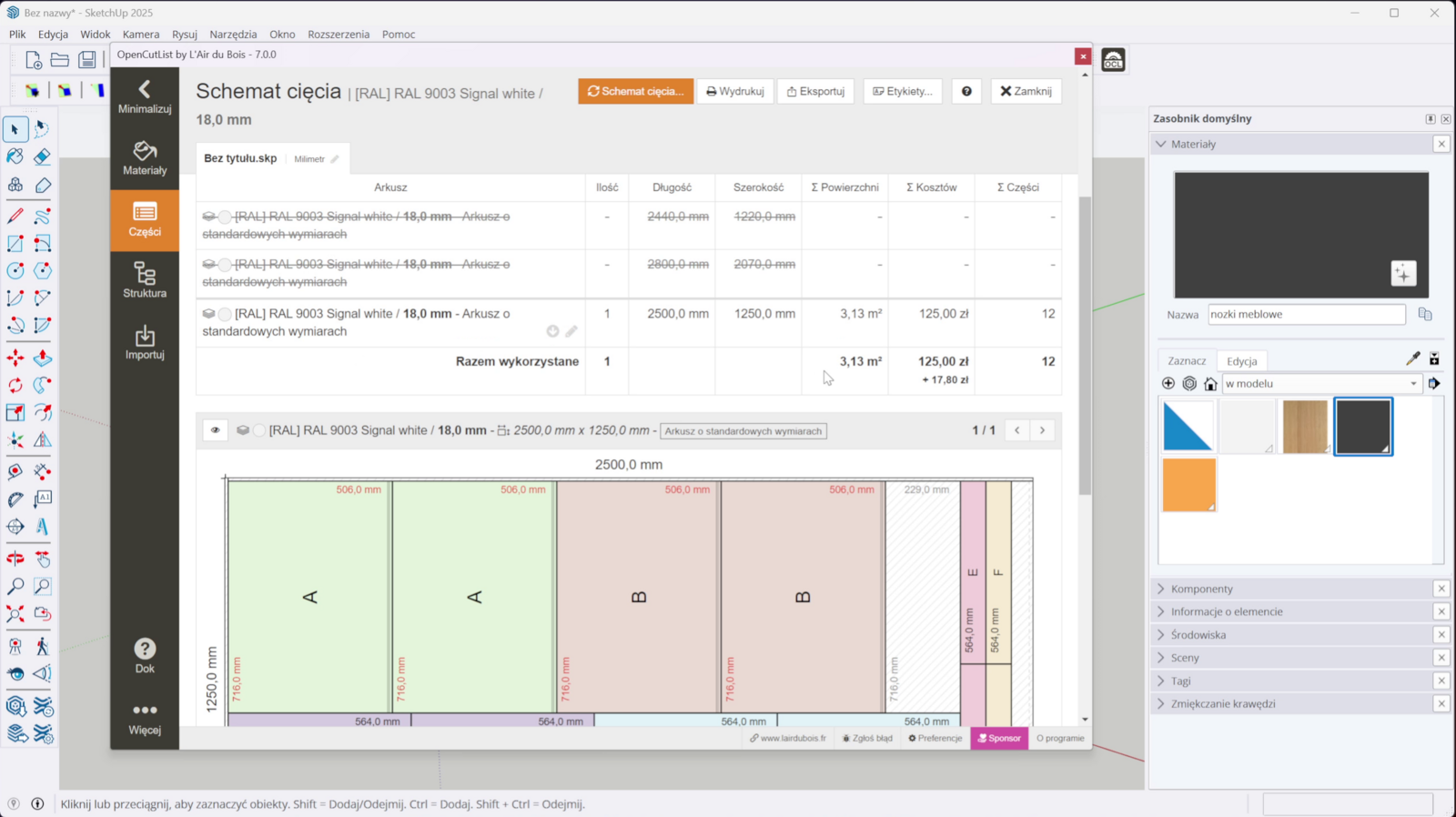
Task: Click the OpenCutList OCL toolbar icon
Action: tap(1113, 60)
